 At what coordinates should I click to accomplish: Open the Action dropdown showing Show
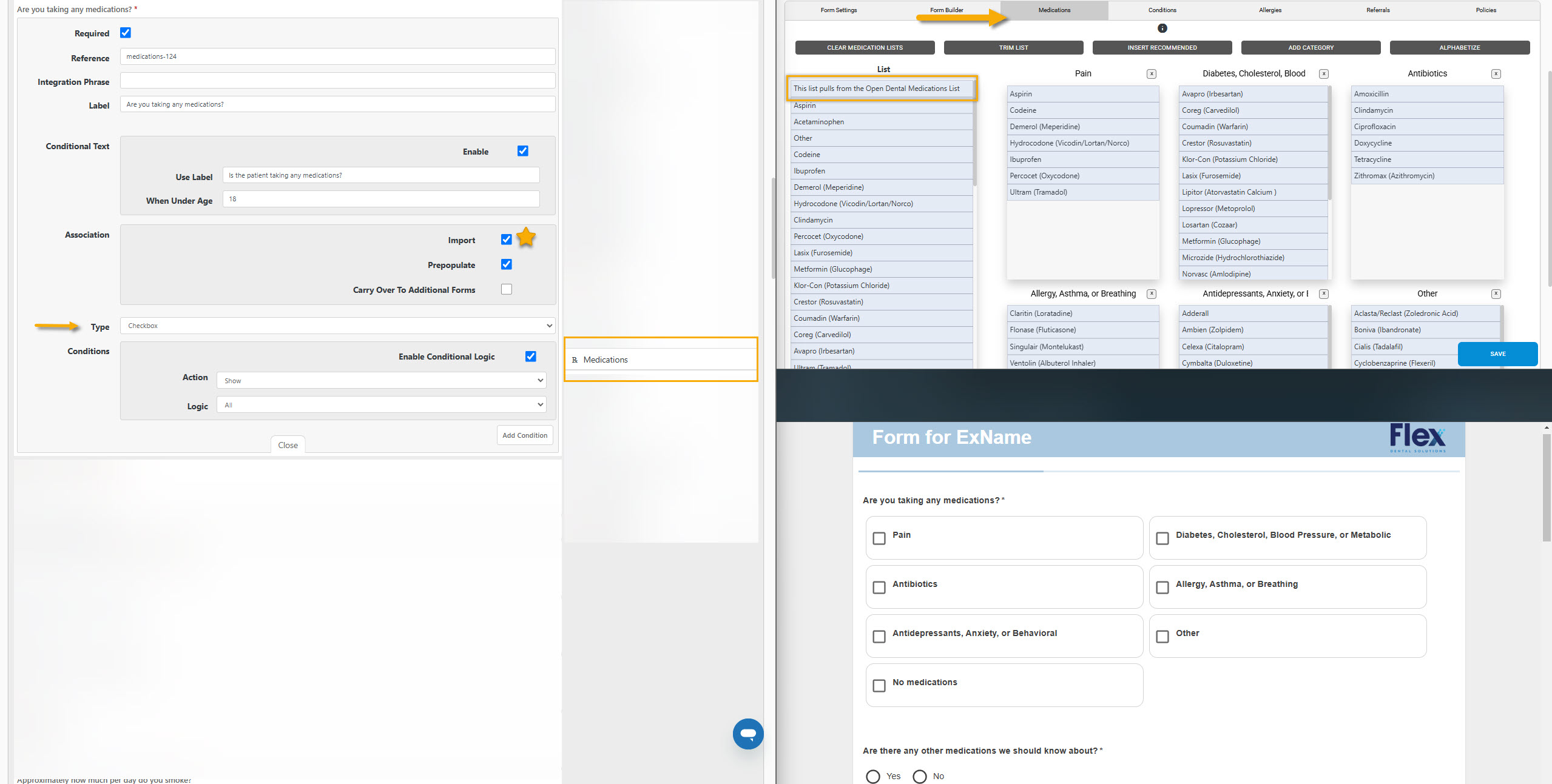coord(381,381)
